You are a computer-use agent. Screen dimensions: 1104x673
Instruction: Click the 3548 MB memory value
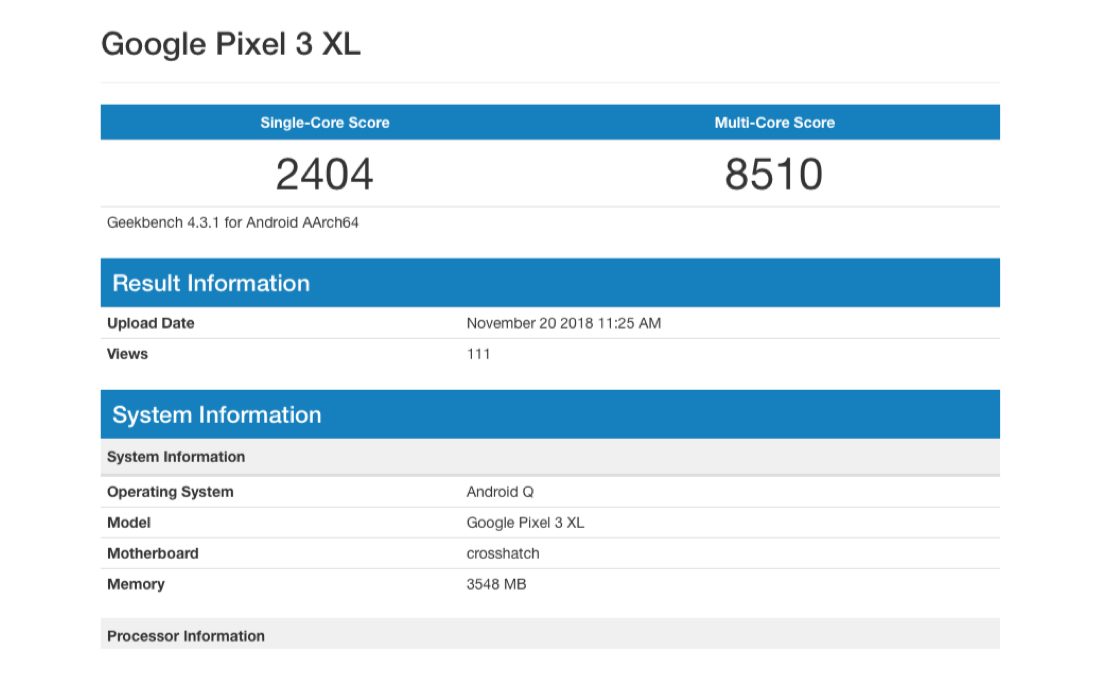(496, 584)
